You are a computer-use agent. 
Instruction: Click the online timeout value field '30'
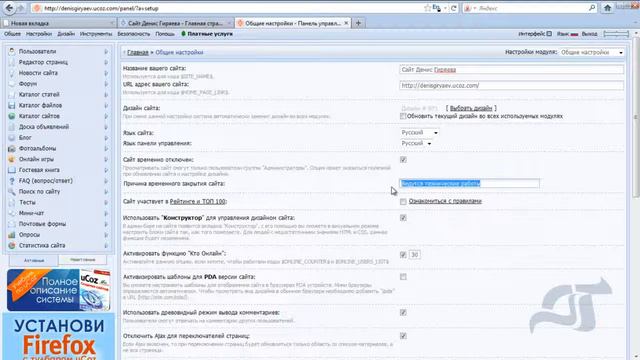(x=414, y=255)
